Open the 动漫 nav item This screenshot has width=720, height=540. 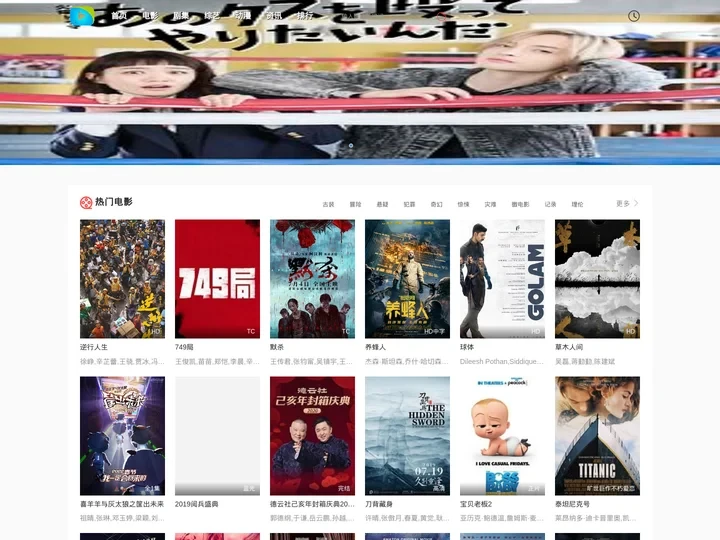tap(243, 16)
